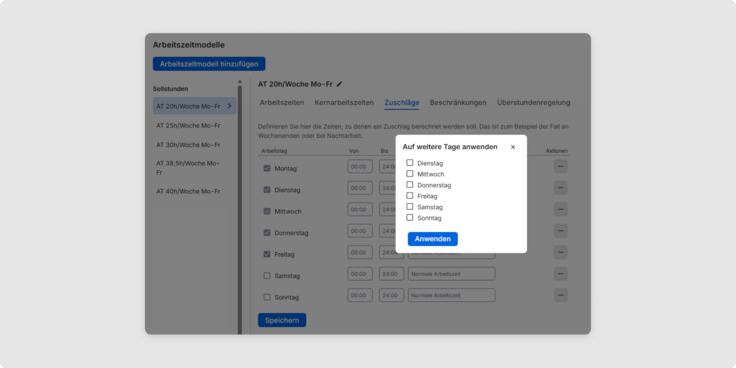Click the Von time field for Sonntag
The image size is (736, 368).
click(x=360, y=295)
